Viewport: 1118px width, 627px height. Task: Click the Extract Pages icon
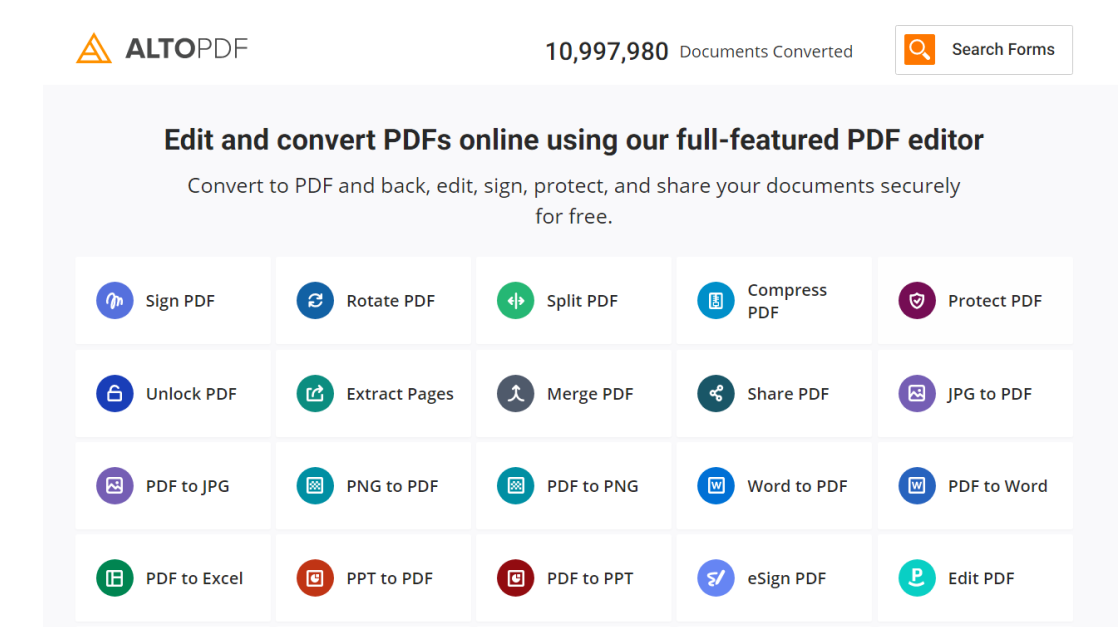click(315, 394)
